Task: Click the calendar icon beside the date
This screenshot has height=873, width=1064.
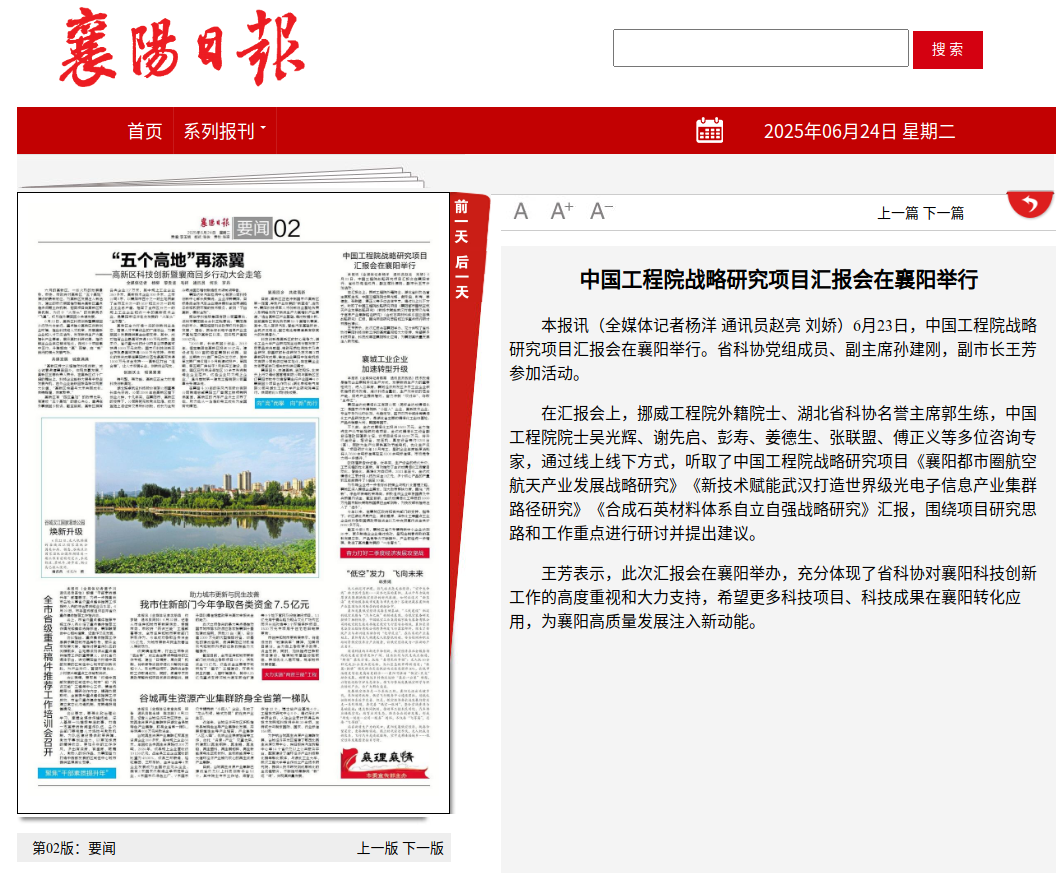Action: pos(710,130)
